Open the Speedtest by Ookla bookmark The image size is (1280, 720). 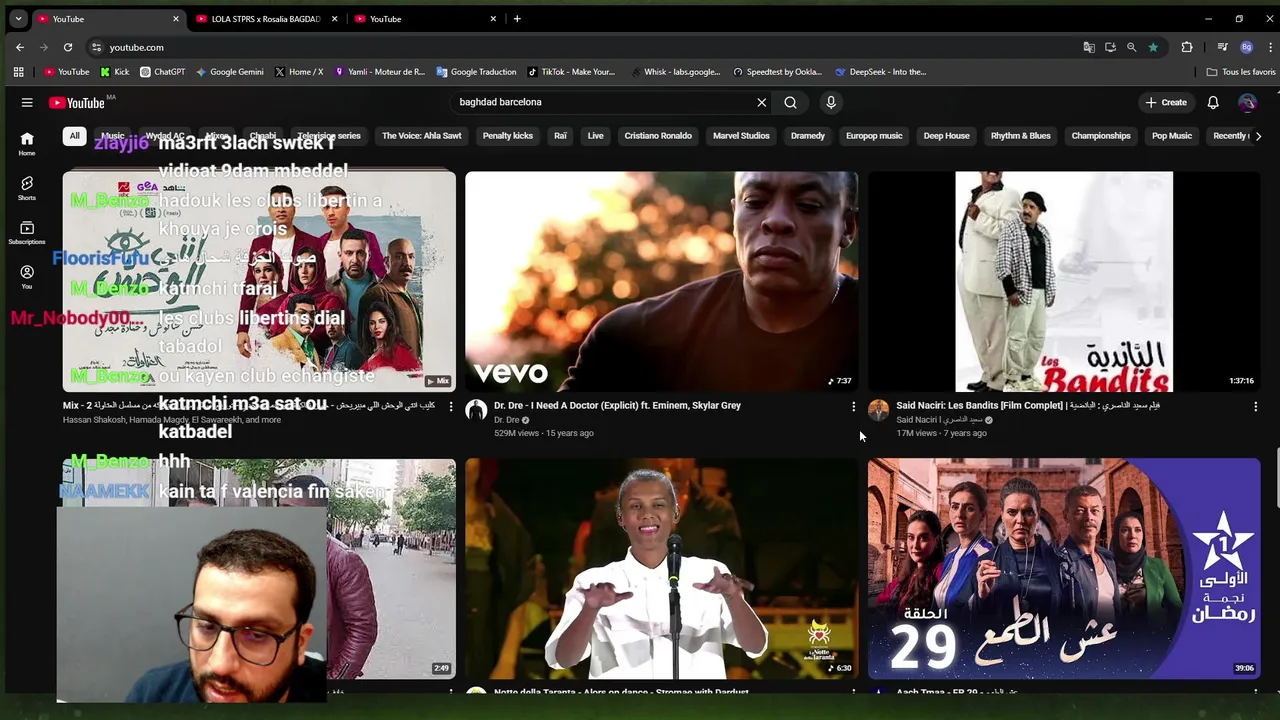click(776, 72)
